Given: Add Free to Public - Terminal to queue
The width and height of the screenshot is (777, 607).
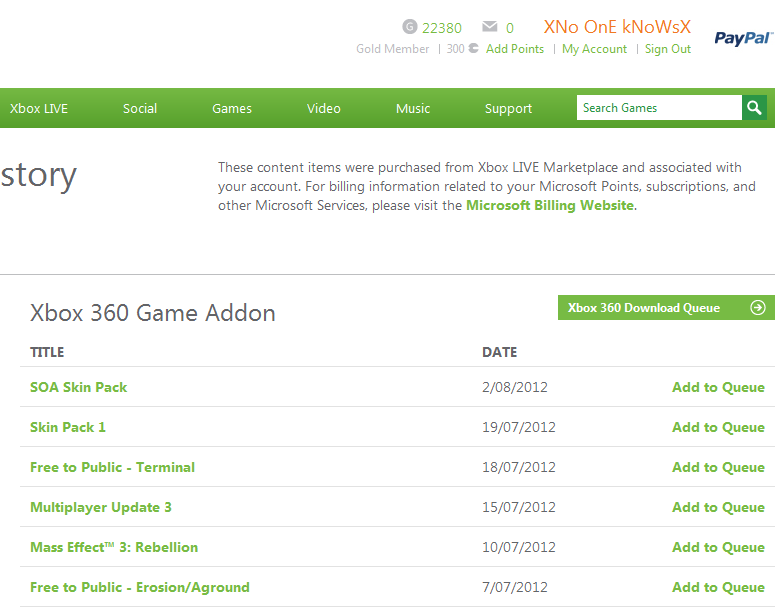Looking at the screenshot, I should (718, 467).
